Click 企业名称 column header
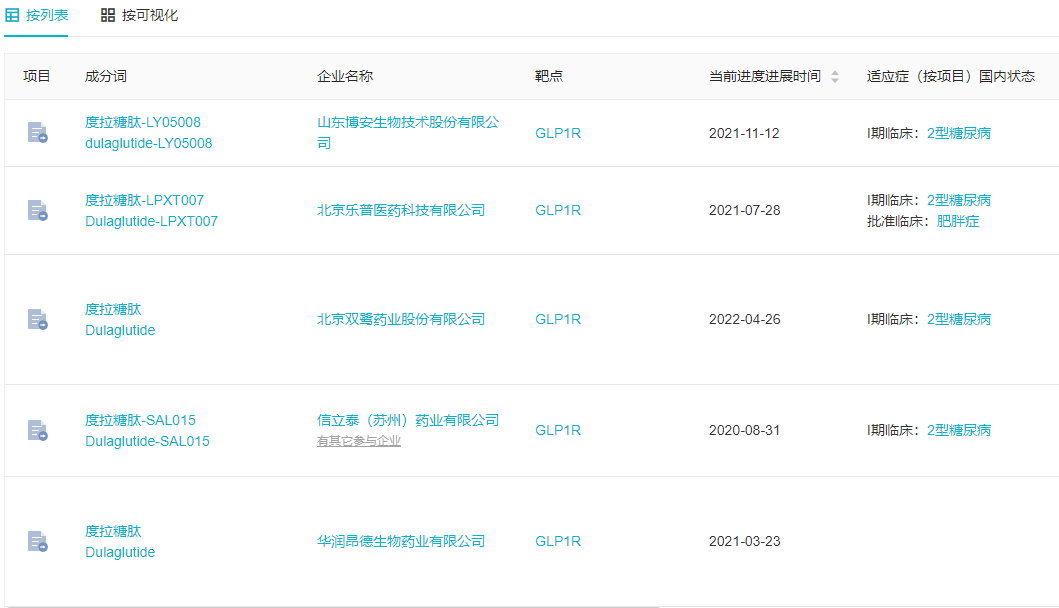The width and height of the screenshot is (1059, 608). (345, 76)
